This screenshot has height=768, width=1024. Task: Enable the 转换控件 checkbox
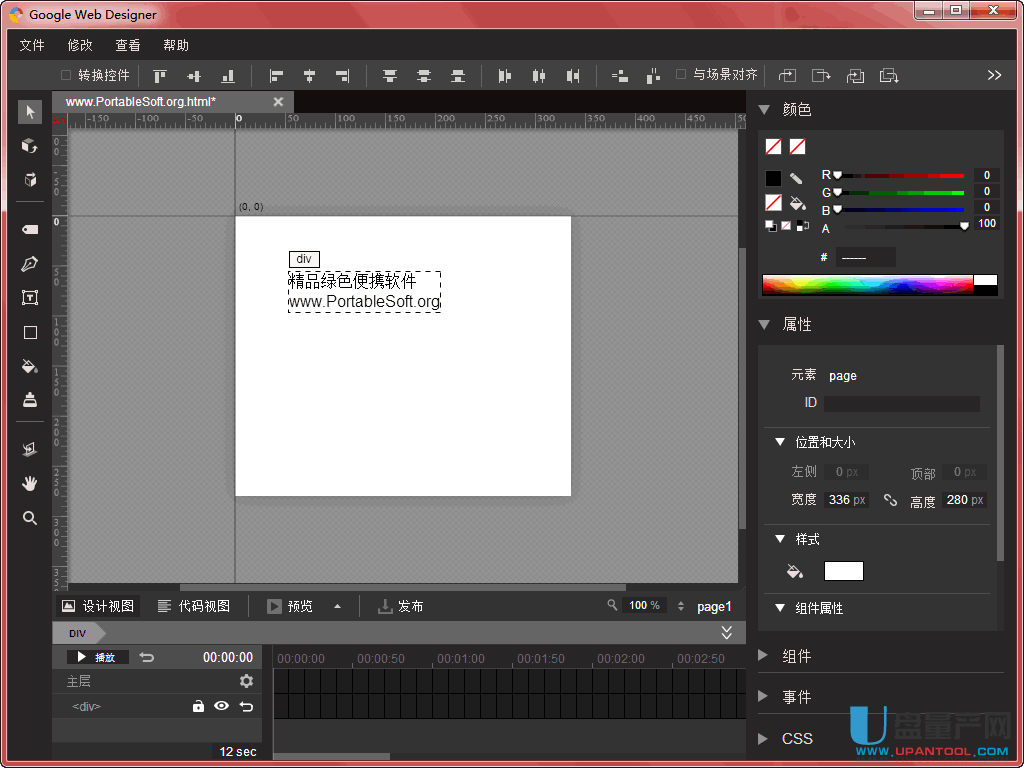[x=66, y=75]
